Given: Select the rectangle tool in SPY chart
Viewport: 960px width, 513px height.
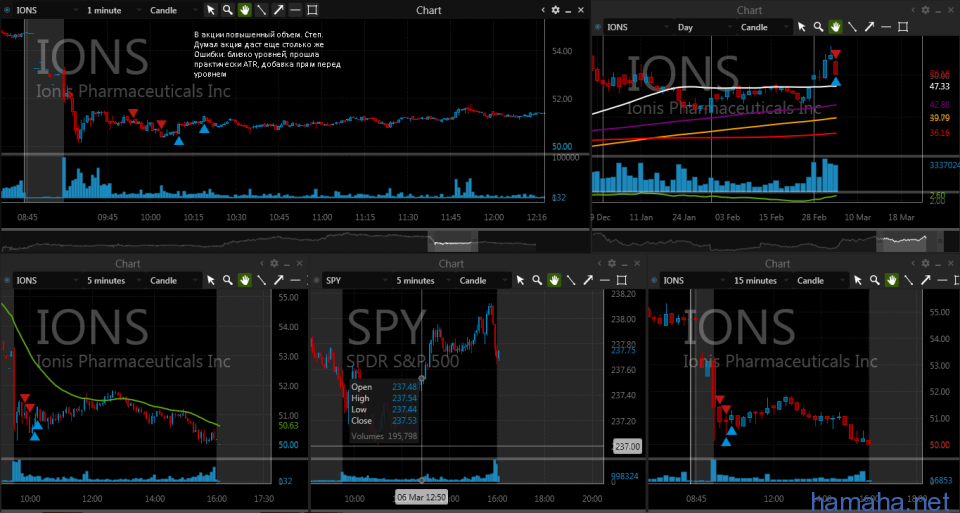Looking at the screenshot, I should coord(621,280).
